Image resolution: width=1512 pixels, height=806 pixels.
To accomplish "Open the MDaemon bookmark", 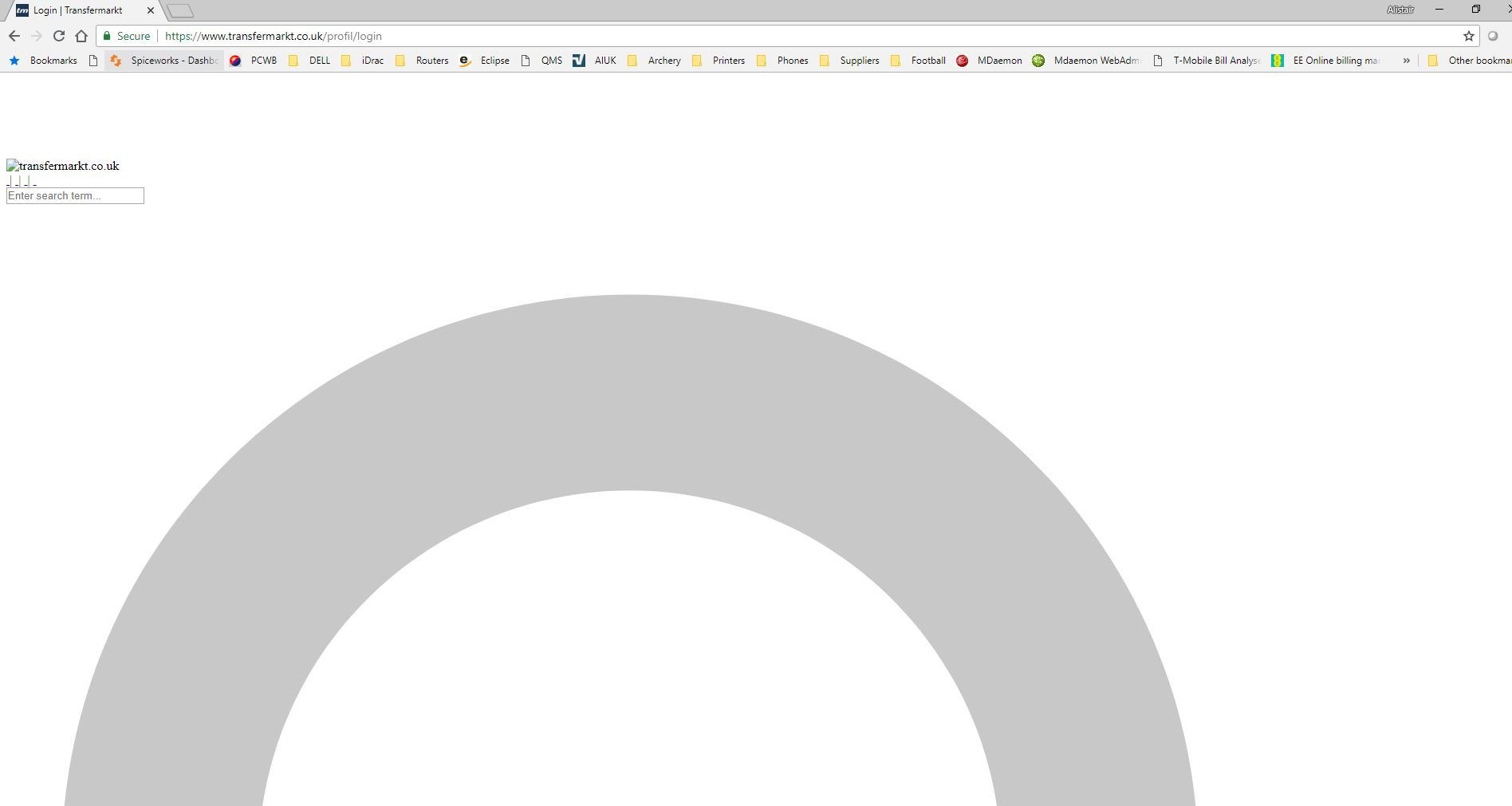I will (x=990, y=61).
